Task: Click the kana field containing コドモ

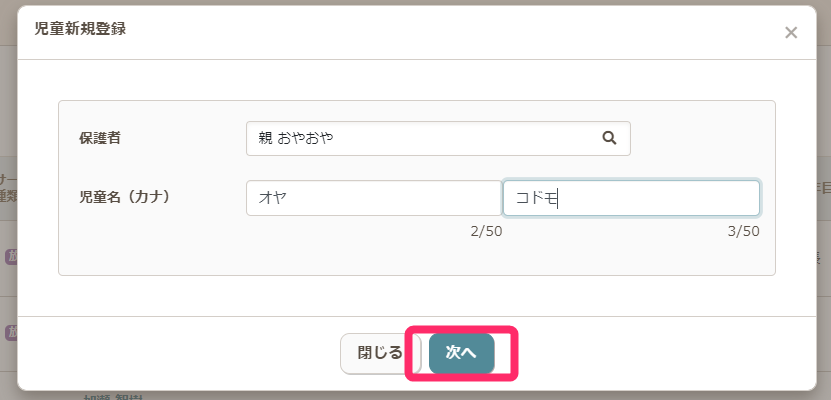Action: [631, 198]
